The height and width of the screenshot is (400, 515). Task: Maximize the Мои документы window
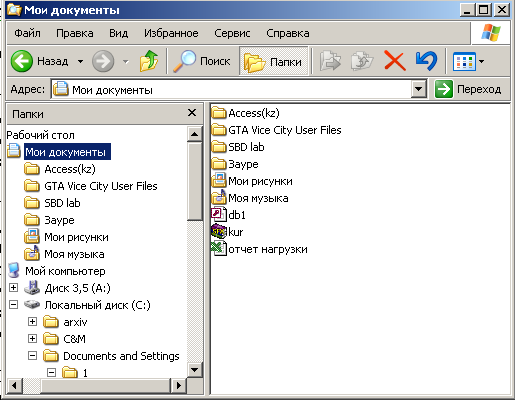(484, 10)
